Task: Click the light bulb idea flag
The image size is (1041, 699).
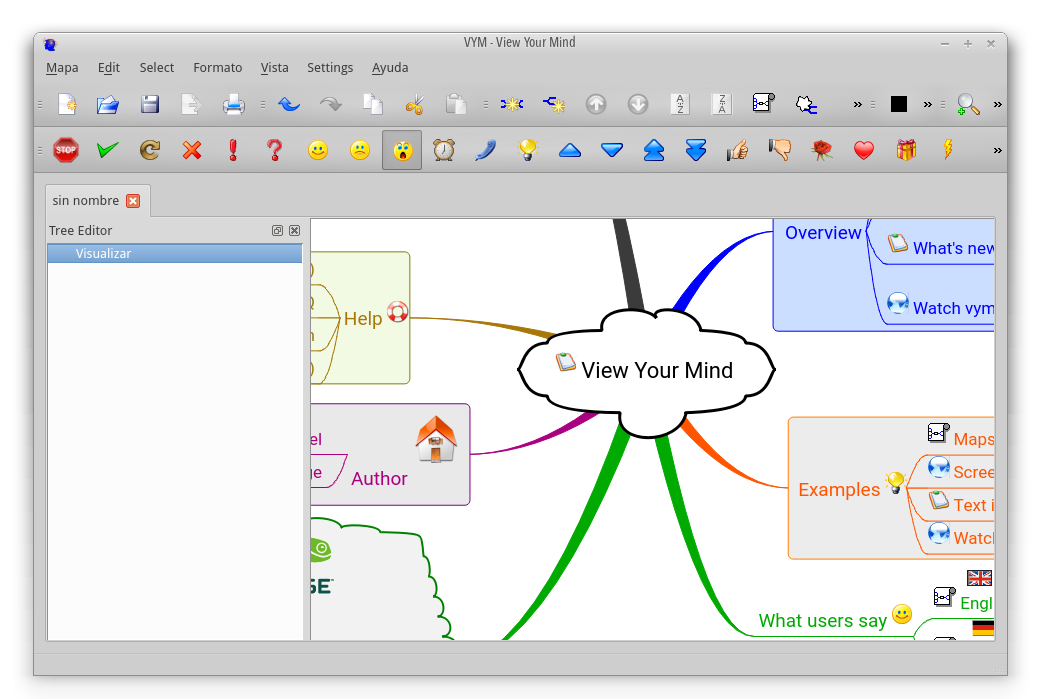Action: (x=527, y=150)
